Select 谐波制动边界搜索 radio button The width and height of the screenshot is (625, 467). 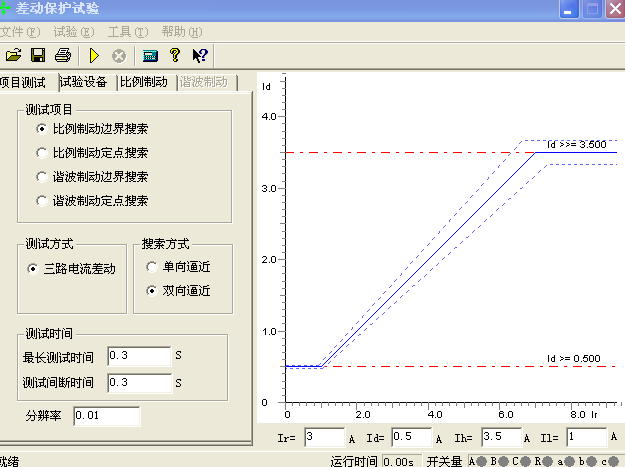coord(41,177)
